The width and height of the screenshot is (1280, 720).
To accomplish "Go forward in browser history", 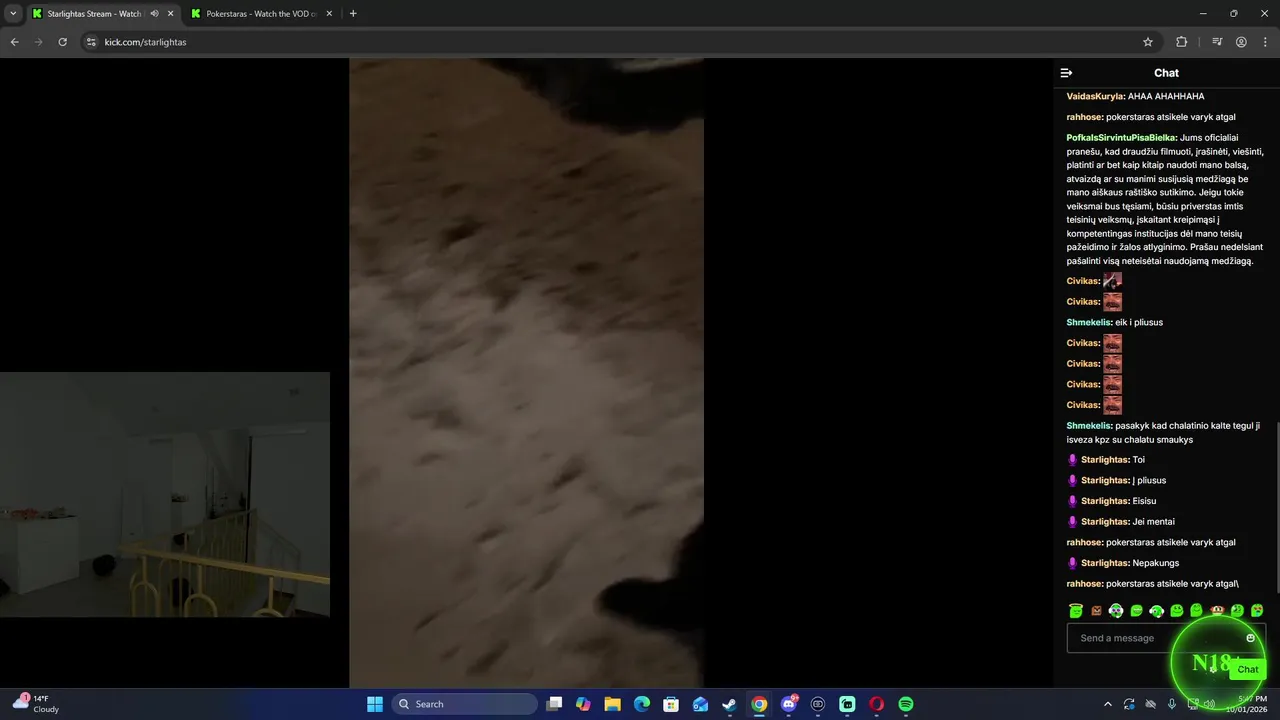I will [x=38, y=42].
